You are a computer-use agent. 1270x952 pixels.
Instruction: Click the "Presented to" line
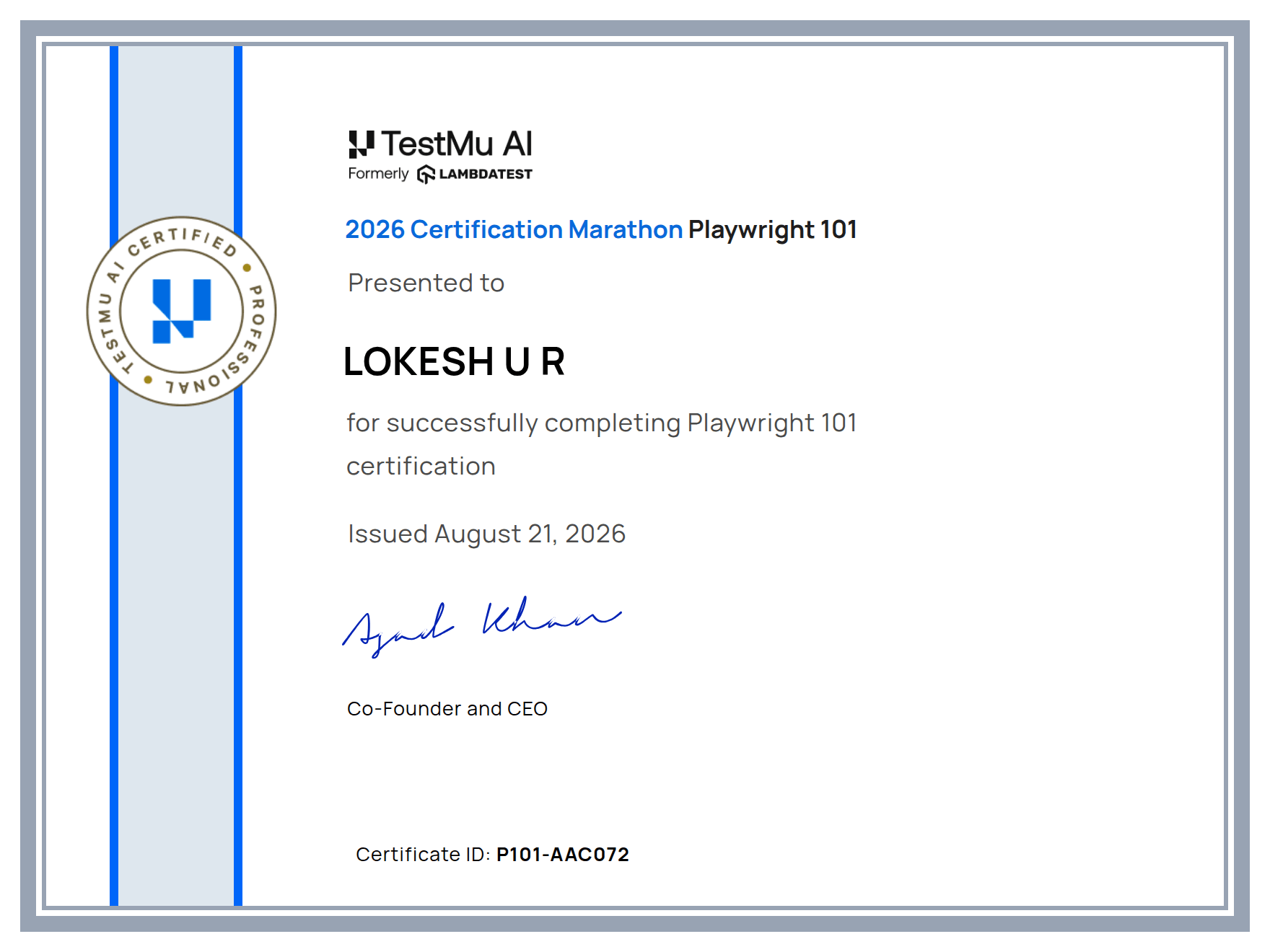coord(426,283)
